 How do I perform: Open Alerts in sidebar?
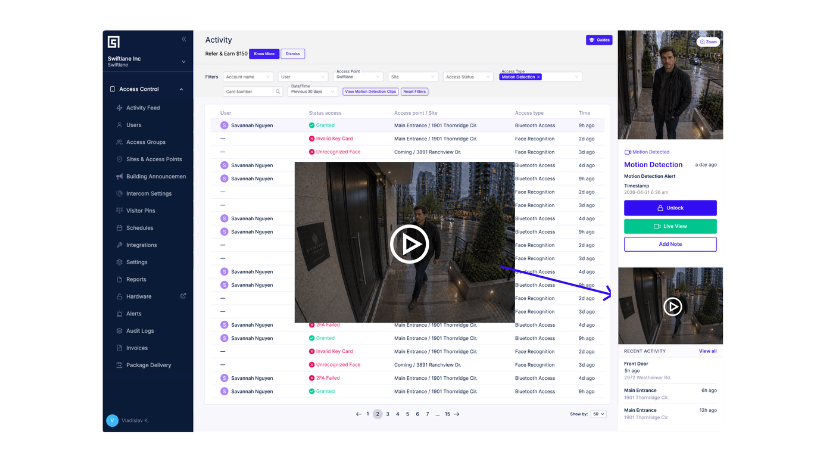point(133,313)
